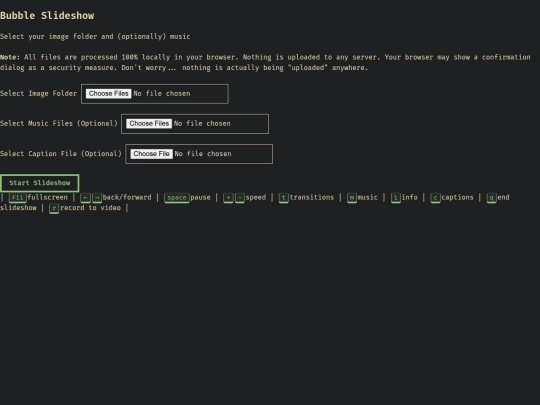Viewport: 540px width, 405px height.
Task: Click the 'fullscreen' shortcut label
Action: click(48, 197)
